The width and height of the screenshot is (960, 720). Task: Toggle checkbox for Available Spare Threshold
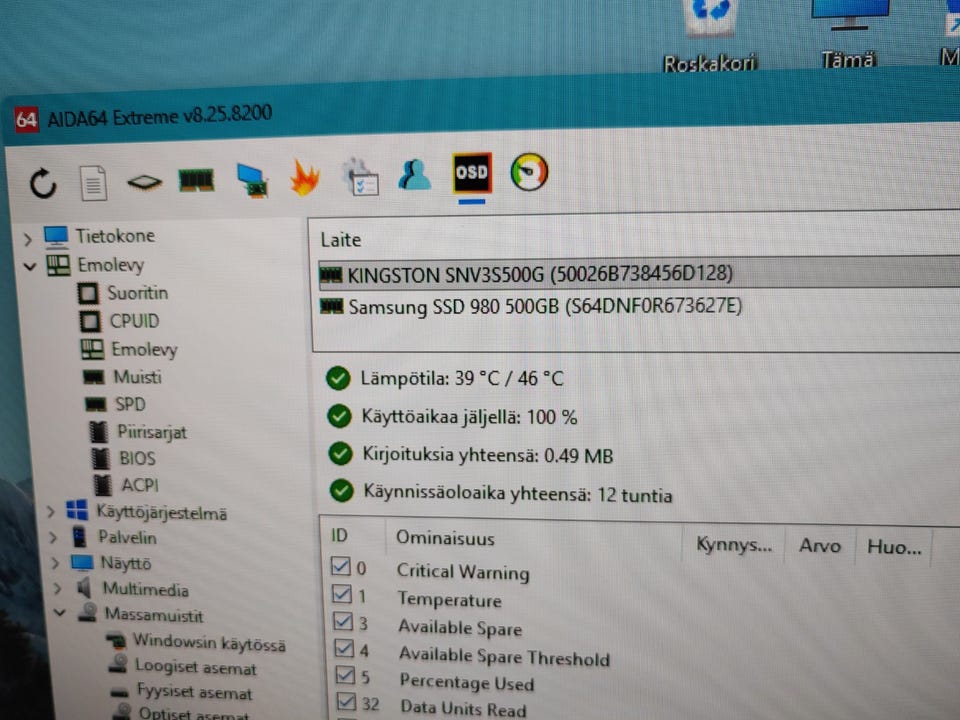point(344,648)
